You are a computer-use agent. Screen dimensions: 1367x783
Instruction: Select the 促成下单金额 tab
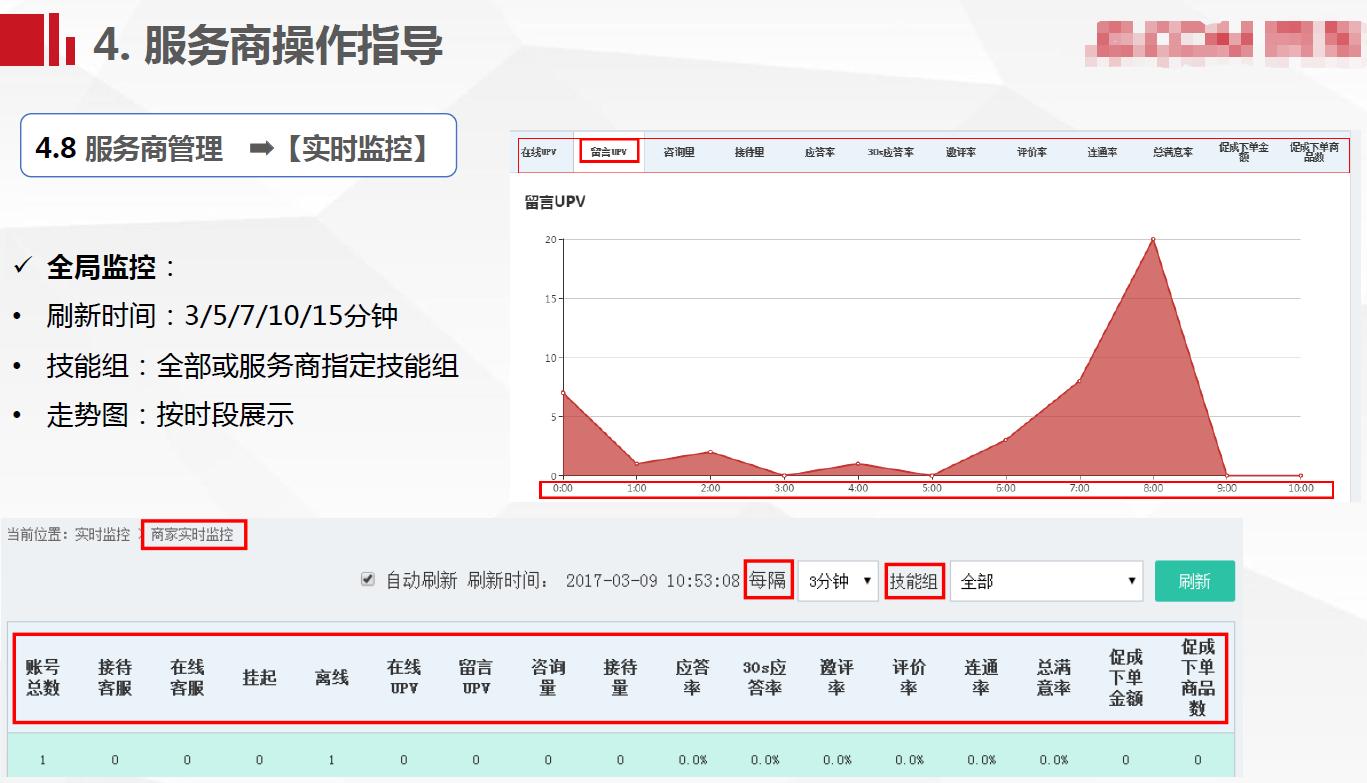tap(1245, 150)
